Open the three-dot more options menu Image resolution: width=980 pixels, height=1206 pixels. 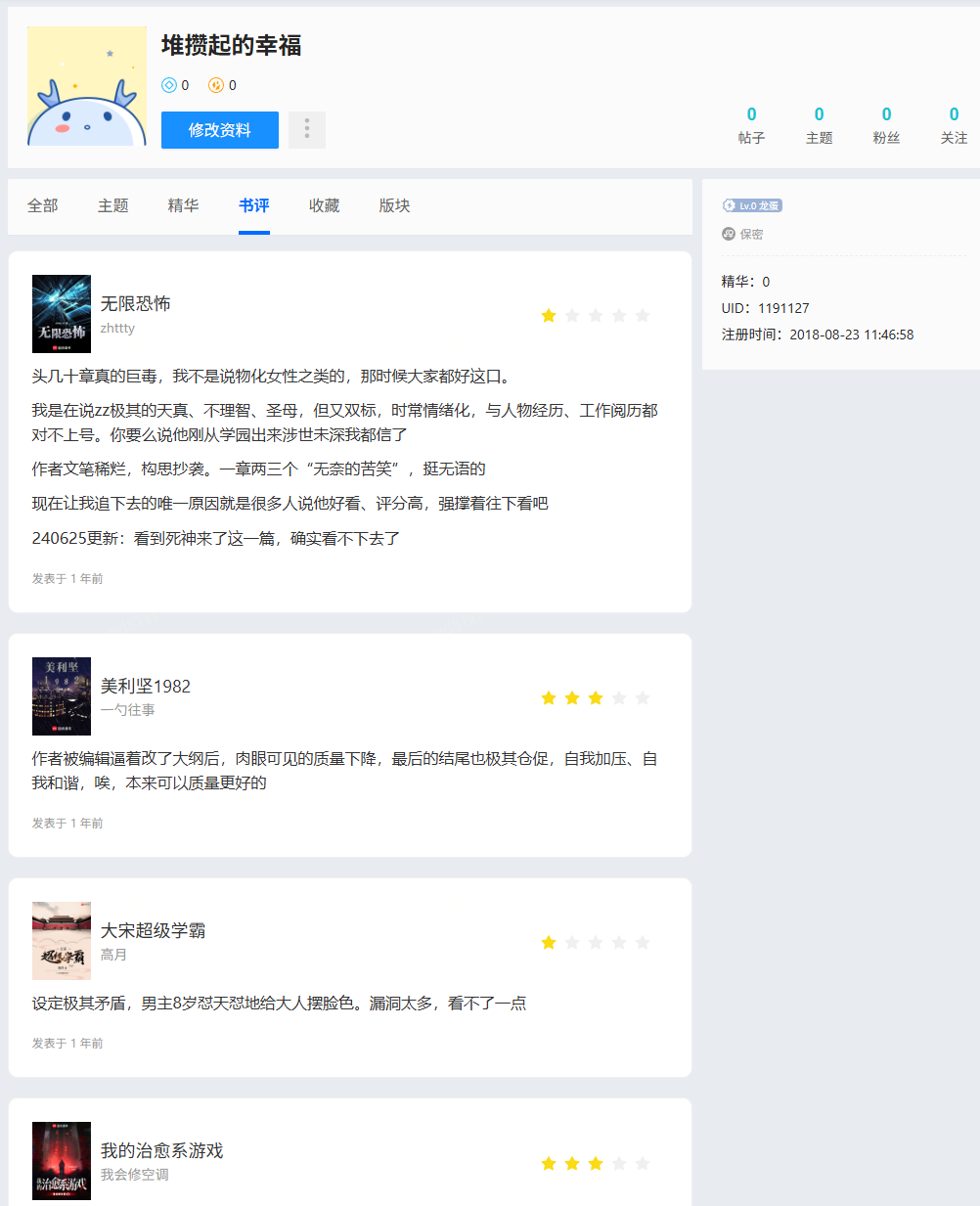tap(306, 130)
